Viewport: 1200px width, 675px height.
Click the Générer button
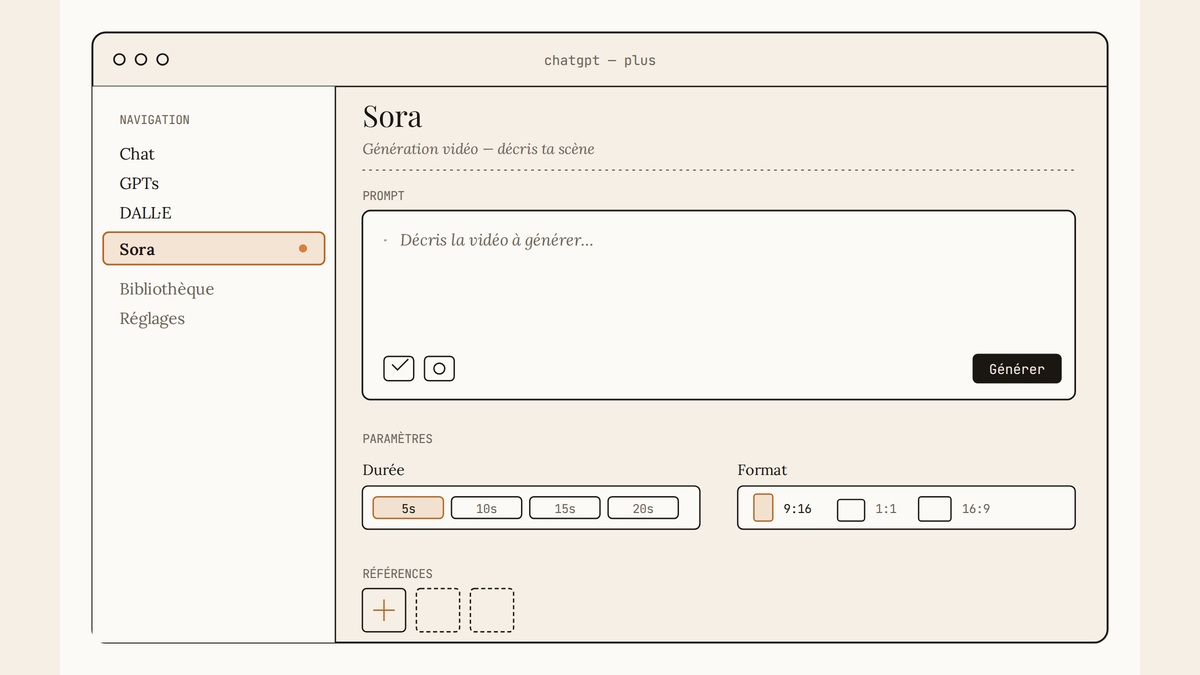click(x=1017, y=368)
